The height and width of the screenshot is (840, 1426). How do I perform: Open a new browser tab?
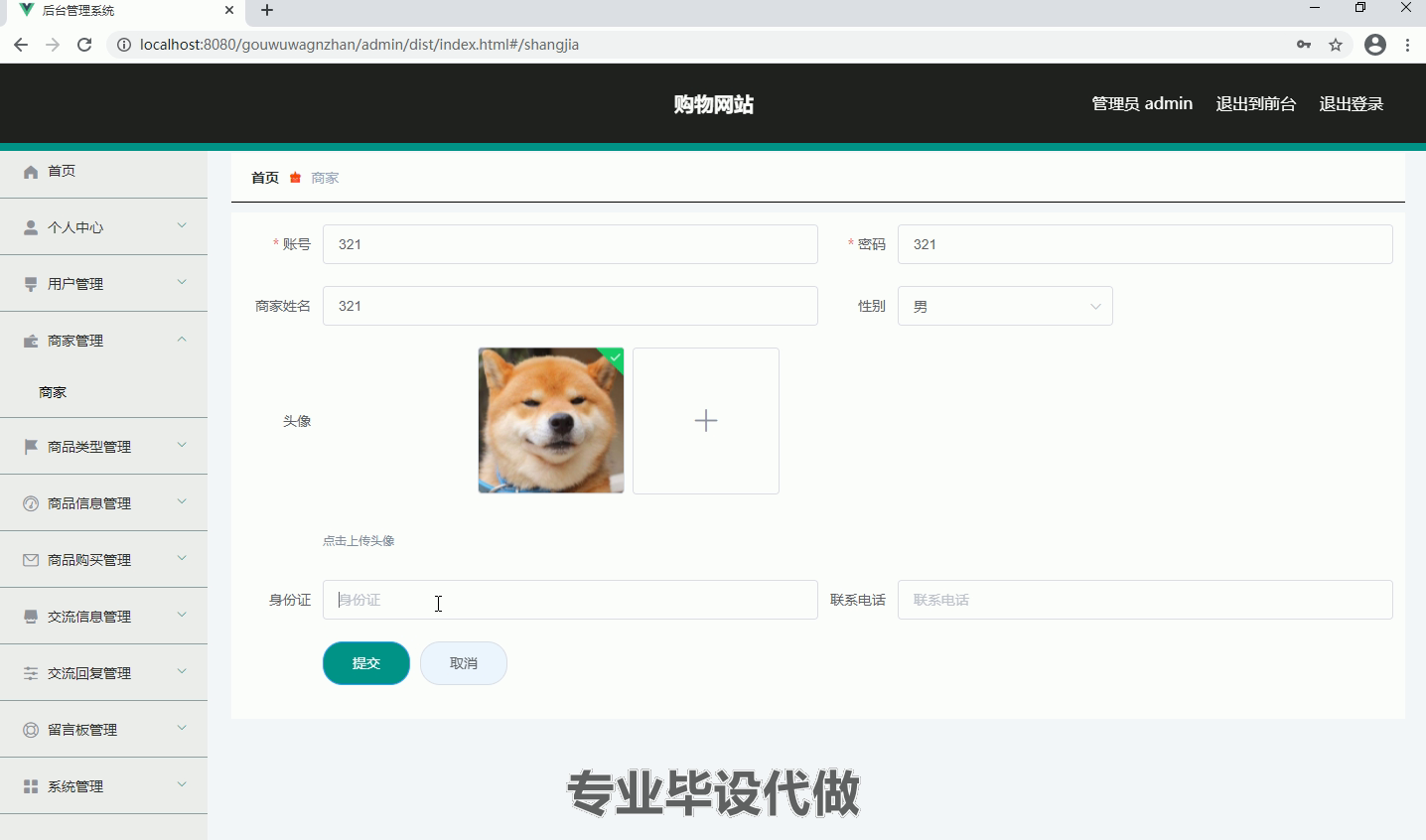click(267, 10)
